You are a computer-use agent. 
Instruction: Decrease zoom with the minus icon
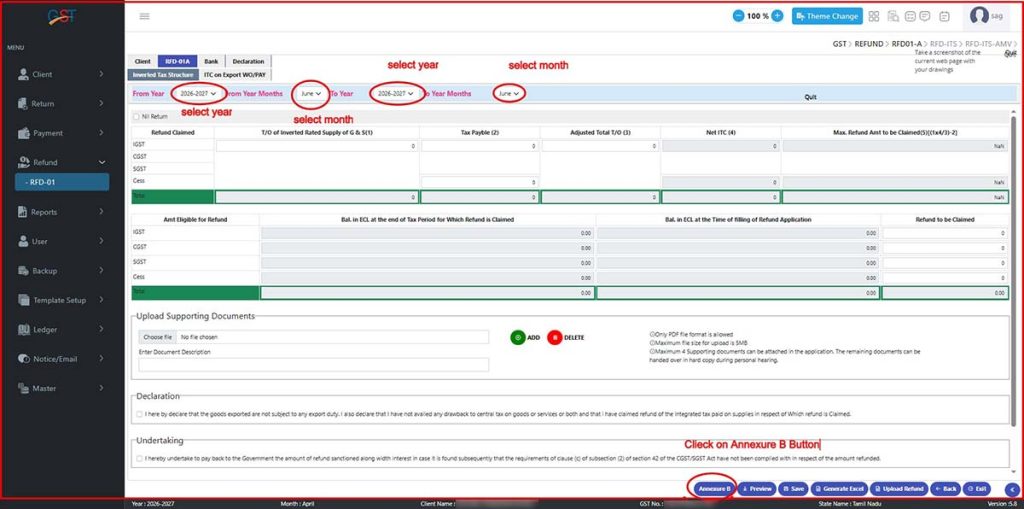pyautogui.click(x=738, y=16)
